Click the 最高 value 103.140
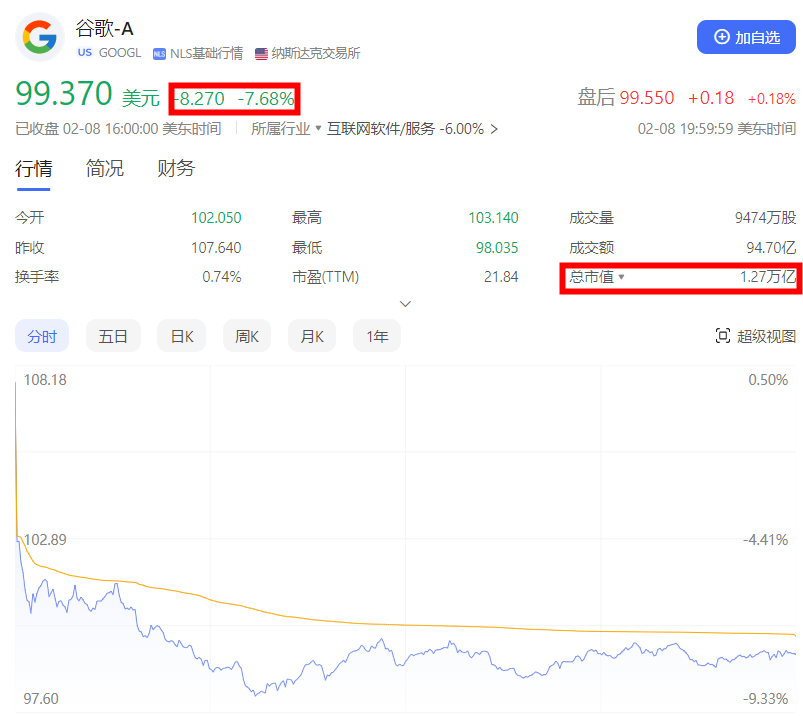This screenshot has width=803, height=716. point(493,218)
